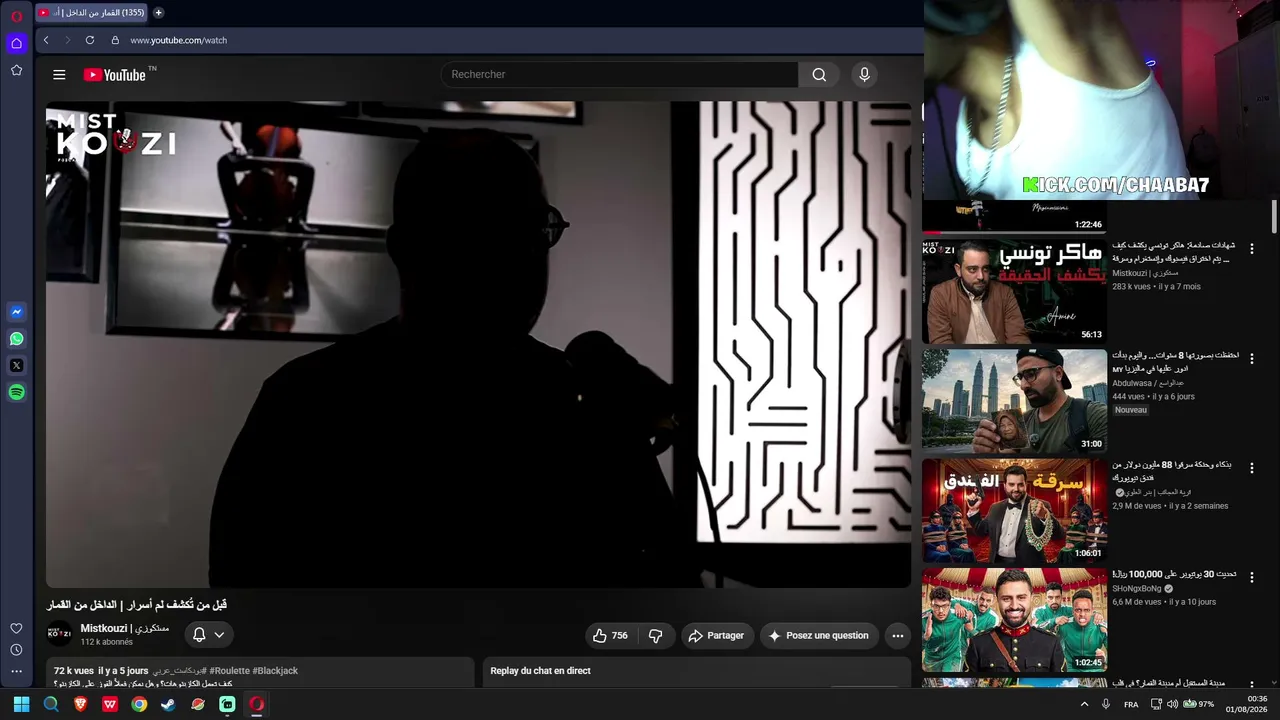Open Spotify in the Opera sidebar
This screenshot has height=720, width=1280.
coord(16,393)
